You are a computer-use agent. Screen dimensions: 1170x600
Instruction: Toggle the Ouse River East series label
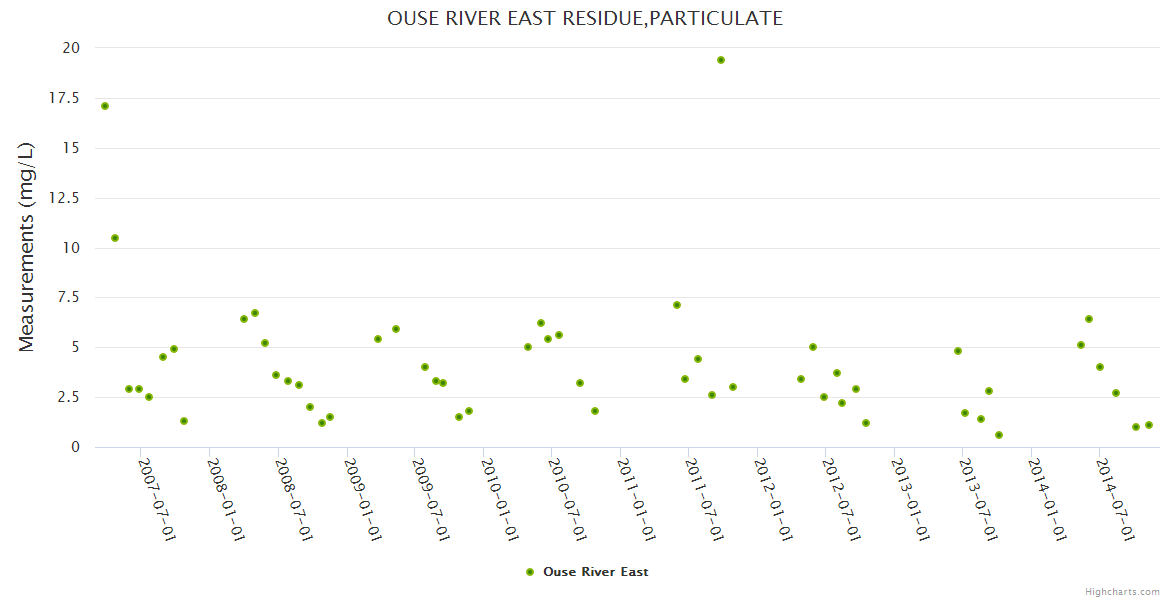595,572
